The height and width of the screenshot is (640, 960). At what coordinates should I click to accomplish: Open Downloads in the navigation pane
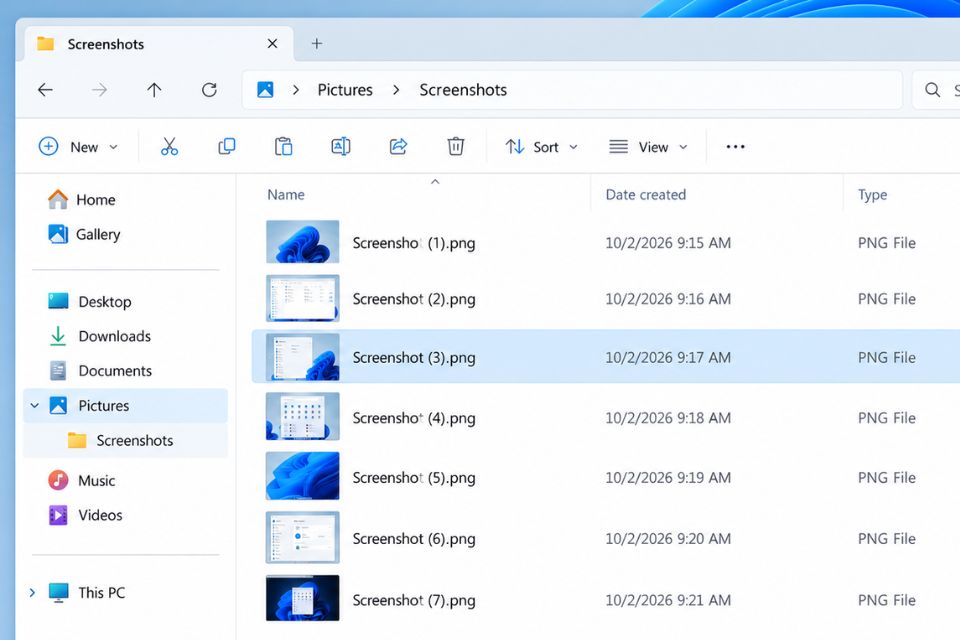[99, 336]
